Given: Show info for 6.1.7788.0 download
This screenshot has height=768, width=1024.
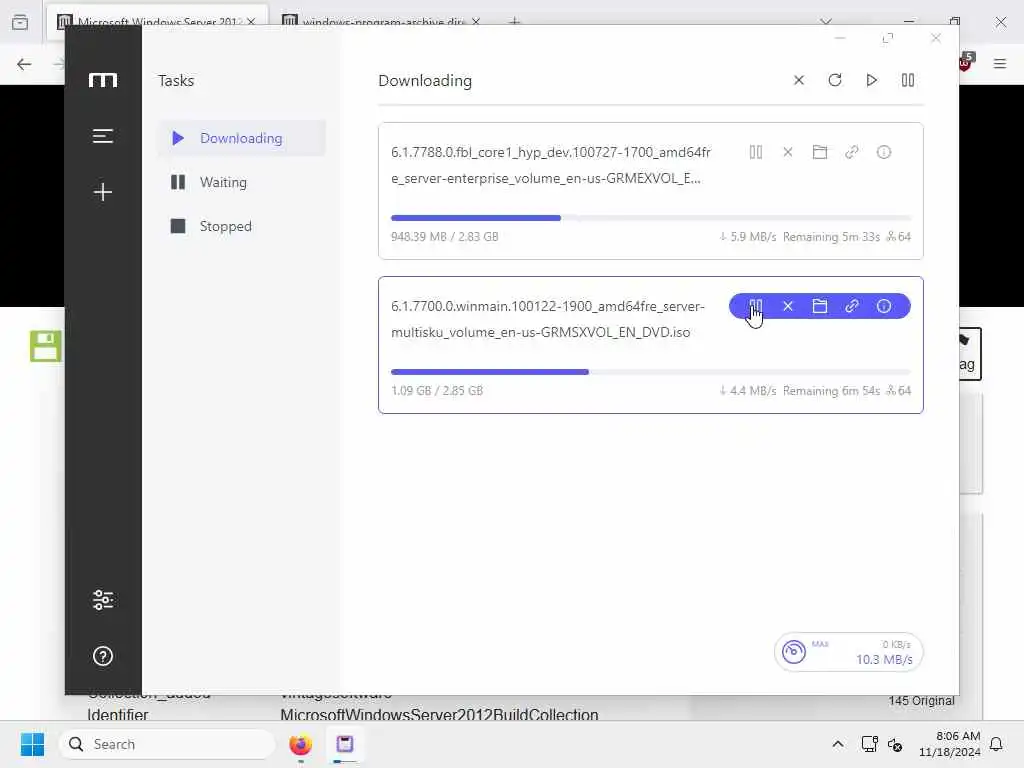Looking at the screenshot, I should pos(884,152).
